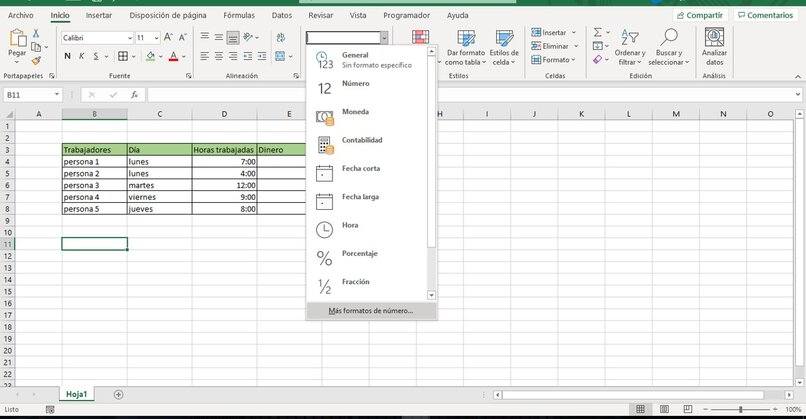Click the number format input box
The image size is (806, 419).
click(343, 38)
